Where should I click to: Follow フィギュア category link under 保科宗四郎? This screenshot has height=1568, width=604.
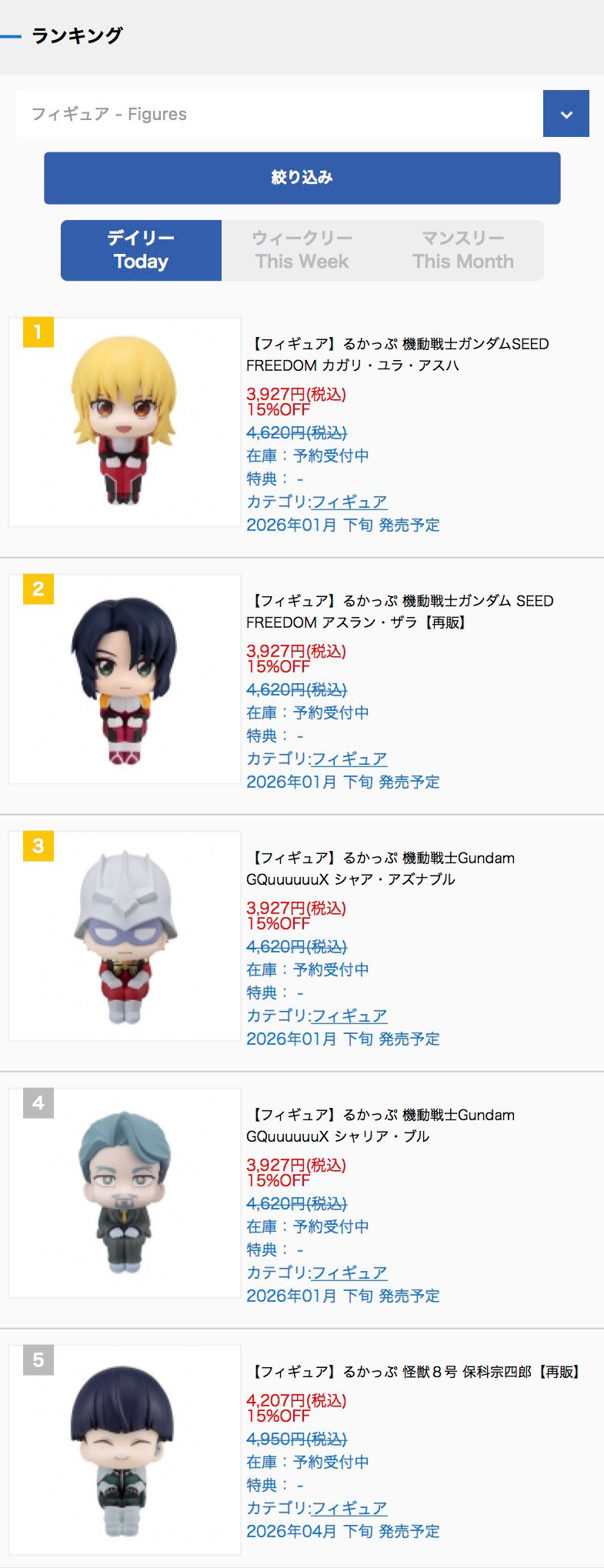pyautogui.click(x=349, y=1508)
